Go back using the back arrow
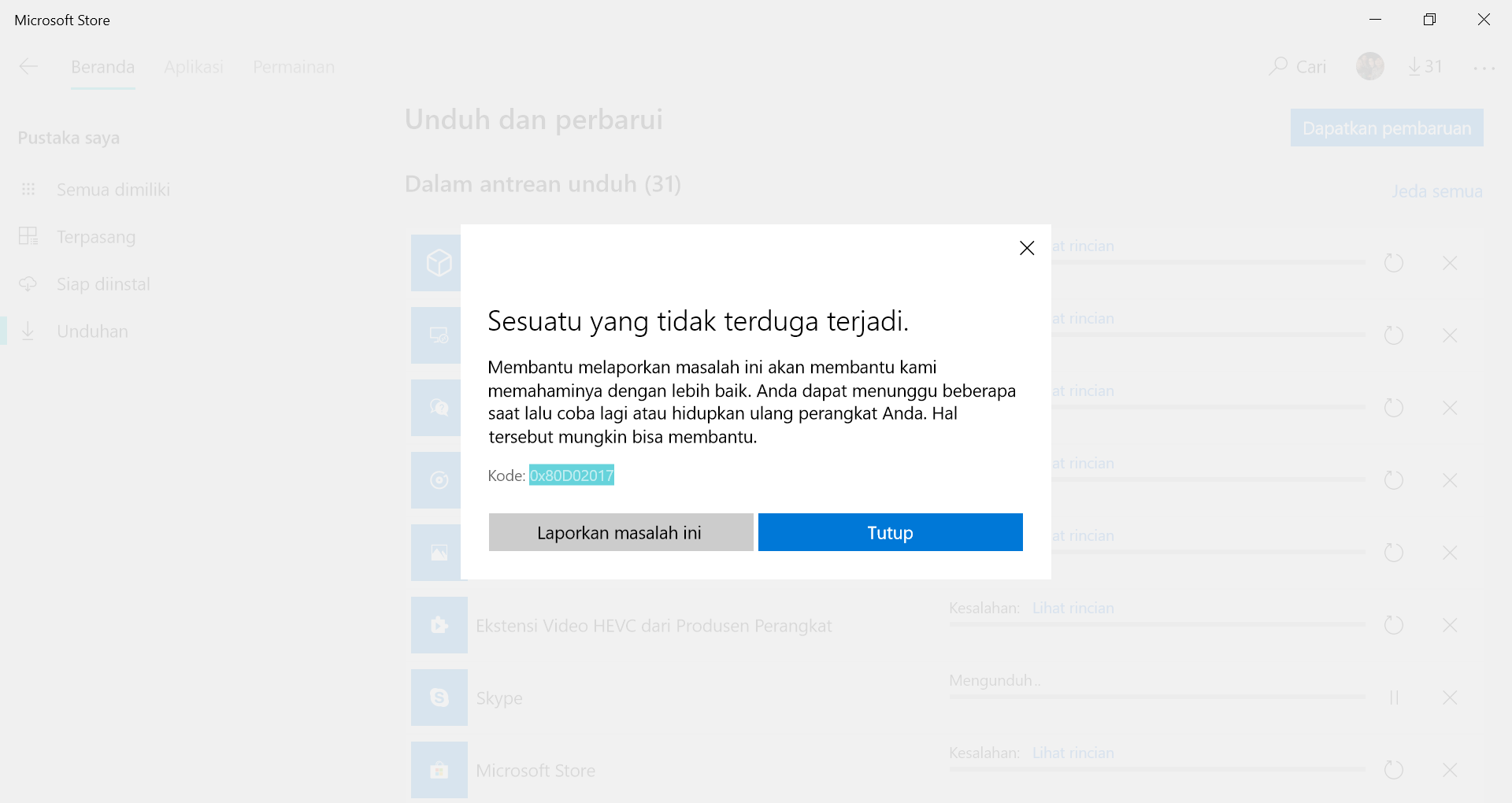This screenshot has width=1512, height=803. point(28,67)
